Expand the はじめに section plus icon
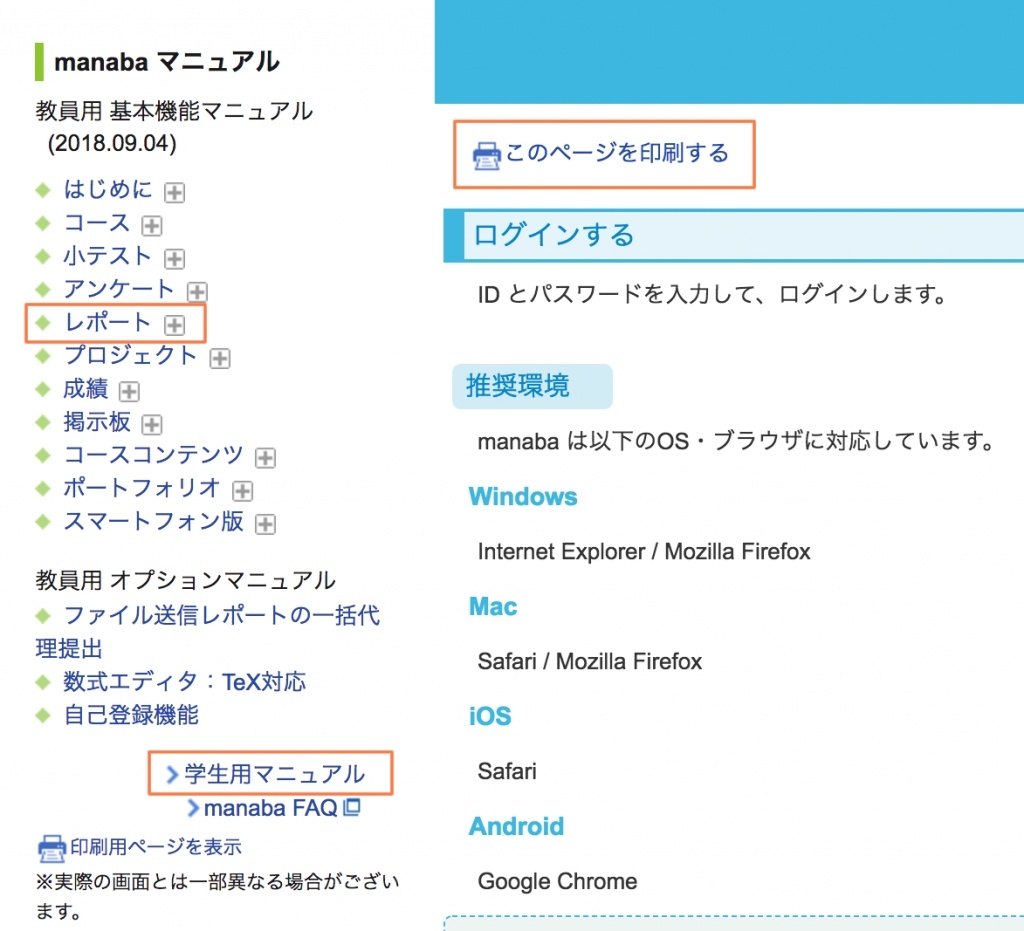This screenshot has width=1024, height=931. pyautogui.click(x=174, y=192)
